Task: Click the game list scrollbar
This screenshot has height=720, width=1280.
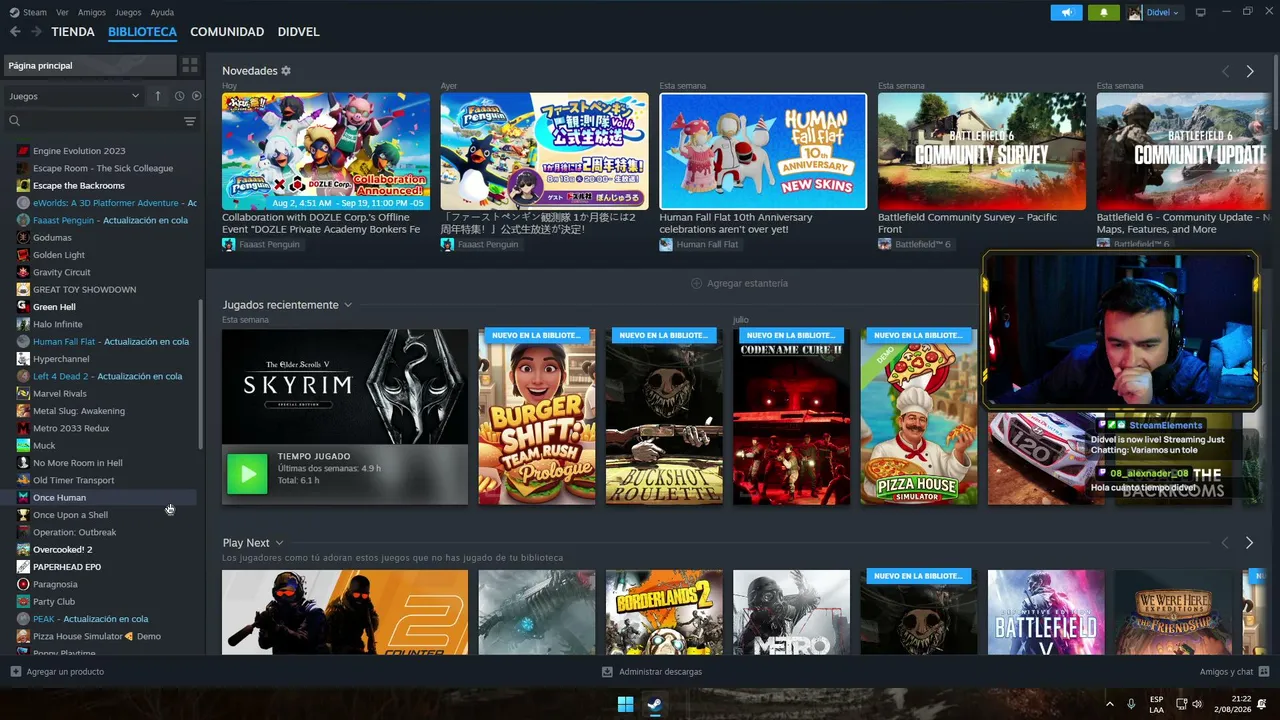Action: tap(201, 375)
